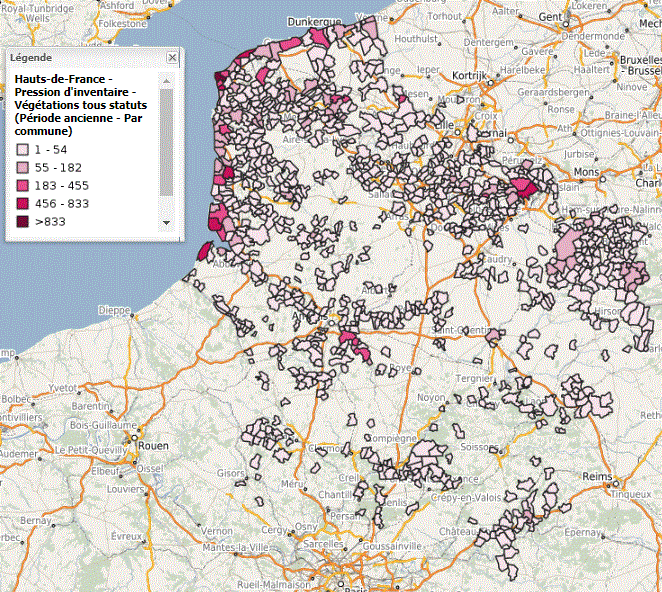Pick the 183 - 455 legend swatch

coord(21,185)
